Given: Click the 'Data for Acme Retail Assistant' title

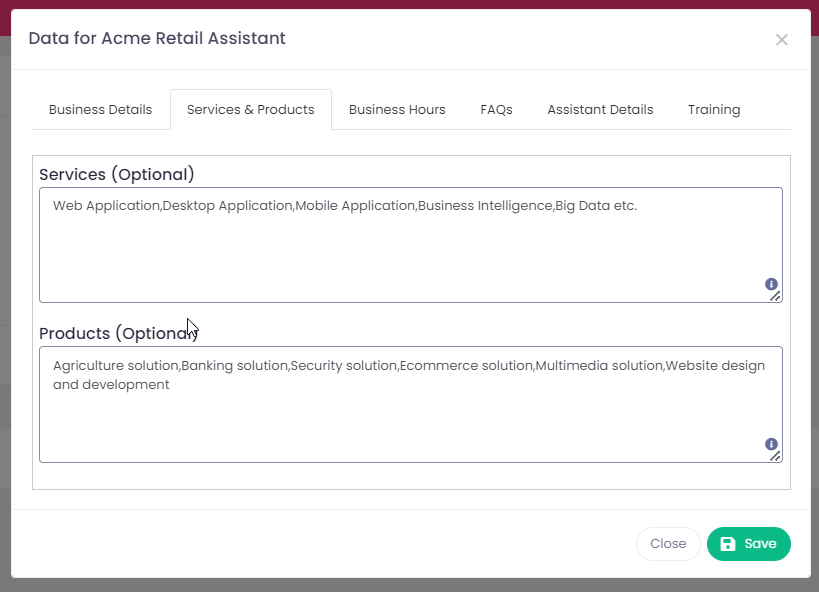Looking at the screenshot, I should [157, 38].
